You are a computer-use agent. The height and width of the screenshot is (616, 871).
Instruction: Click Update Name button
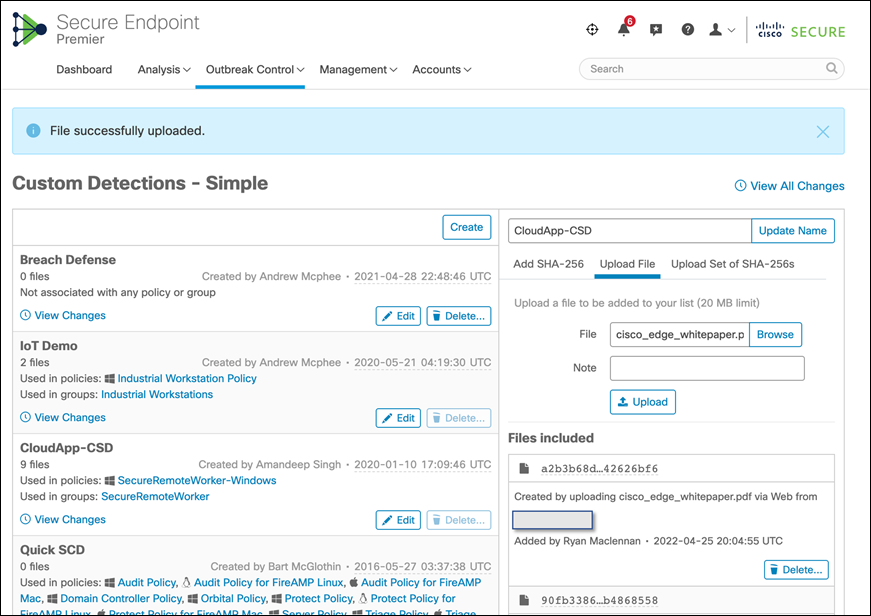coord(793,231)
